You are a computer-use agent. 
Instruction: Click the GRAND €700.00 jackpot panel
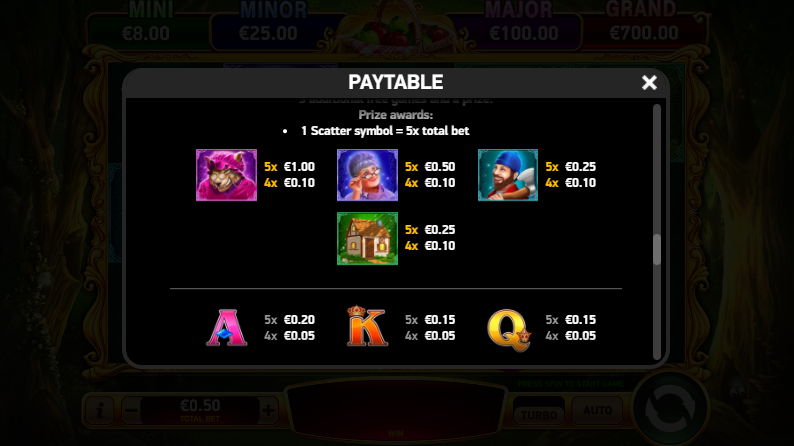[644, 26]
